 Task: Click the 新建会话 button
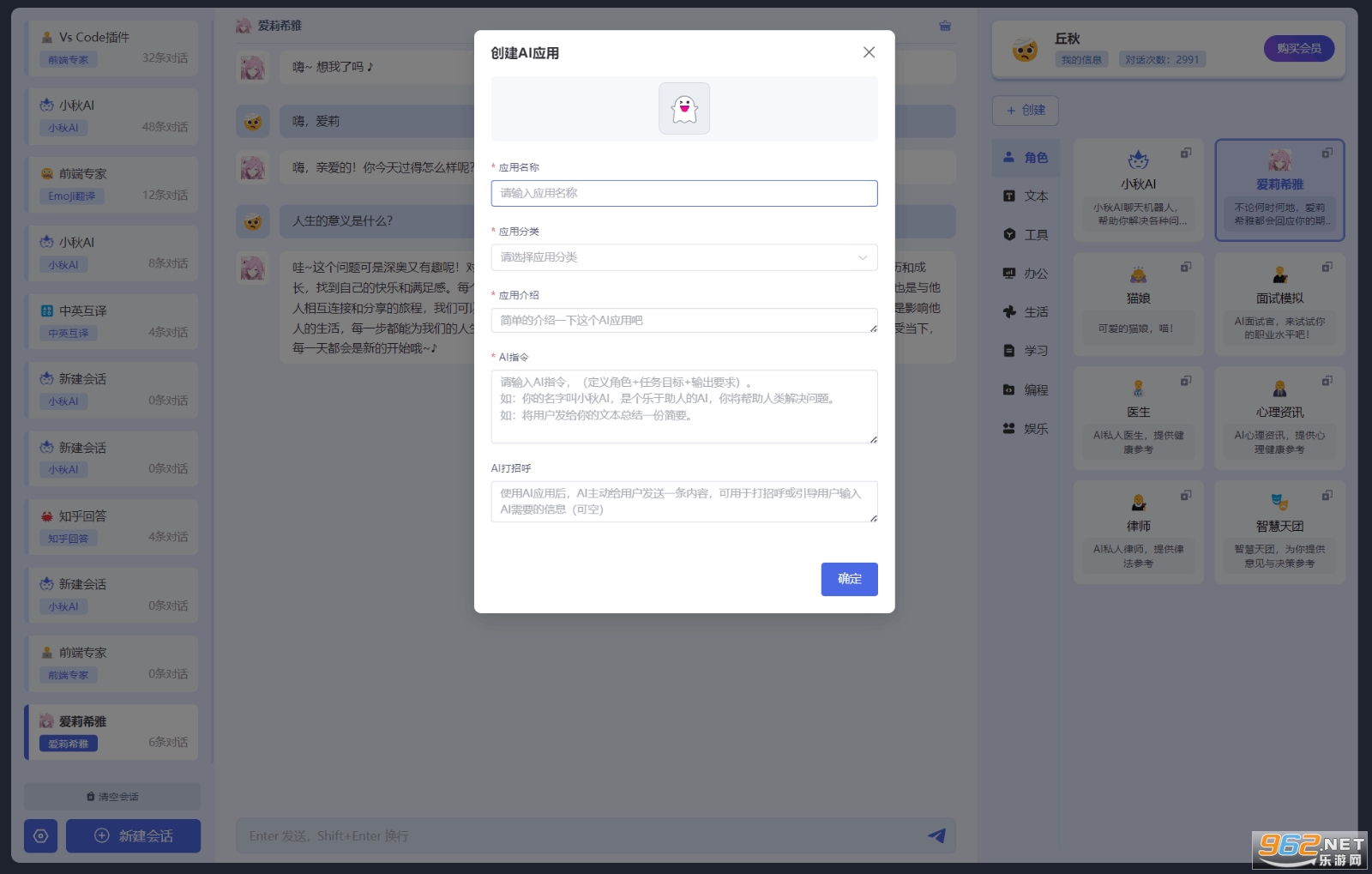point(133,835)
